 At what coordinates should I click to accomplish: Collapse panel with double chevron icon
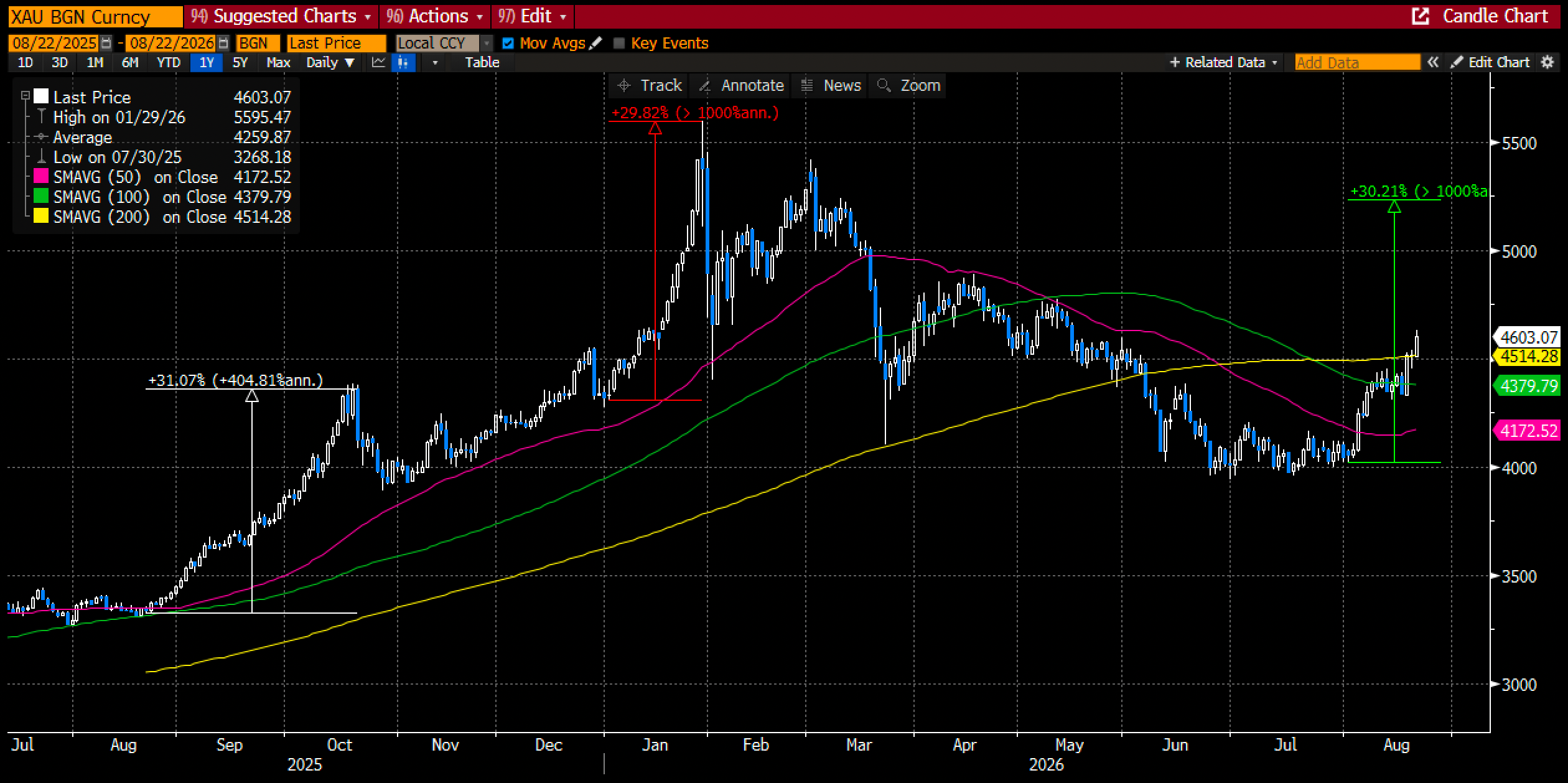pyautogui.click(x=1433, y=62)
